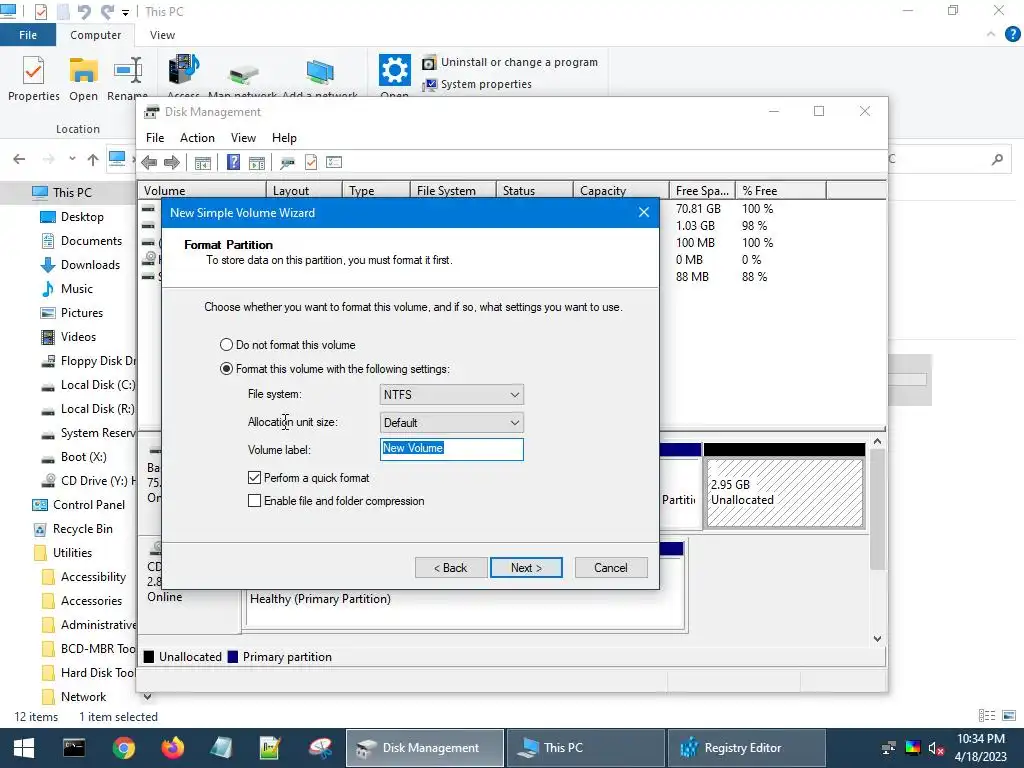Click Uninstall or change a program
1024x768 pixels.
510,62
